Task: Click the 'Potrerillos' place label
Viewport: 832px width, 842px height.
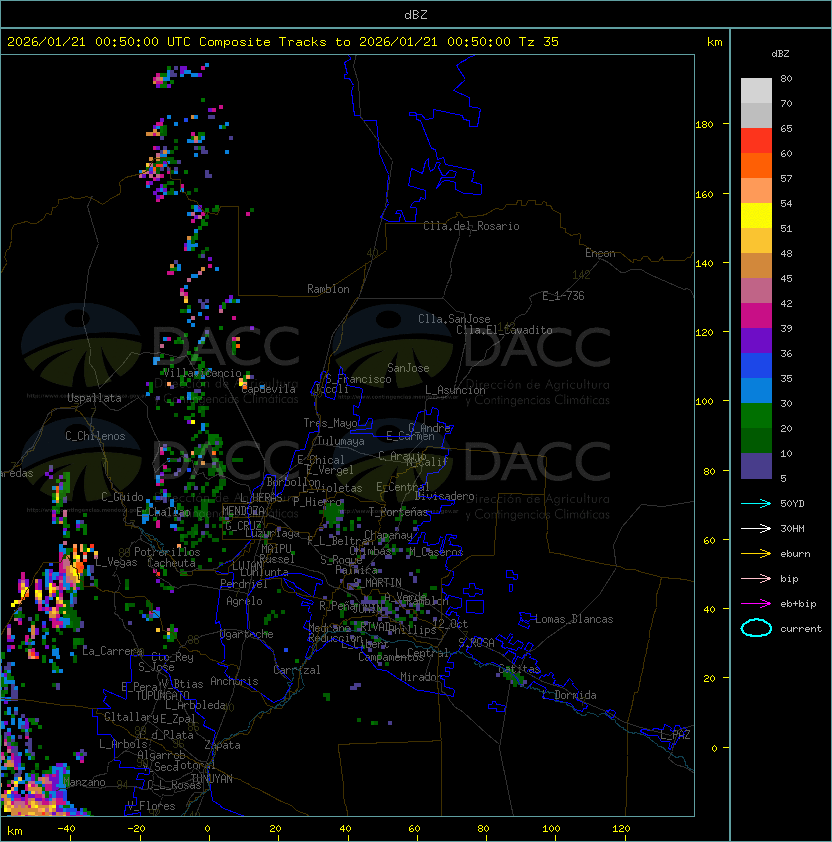Action: click(167, 552)
